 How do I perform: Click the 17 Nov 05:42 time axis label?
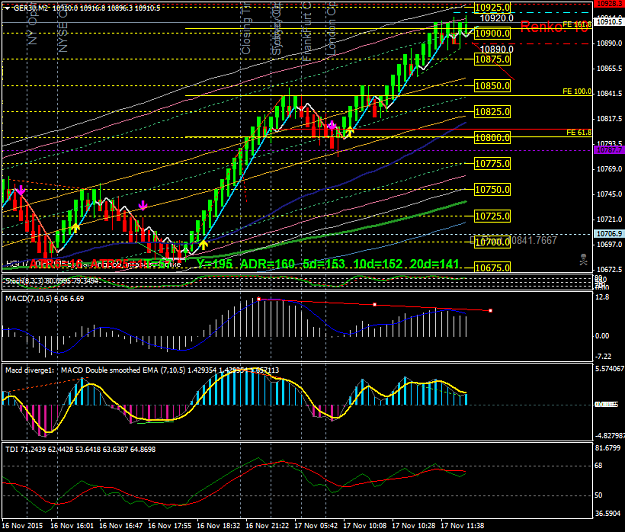click(x=316, y=526)
